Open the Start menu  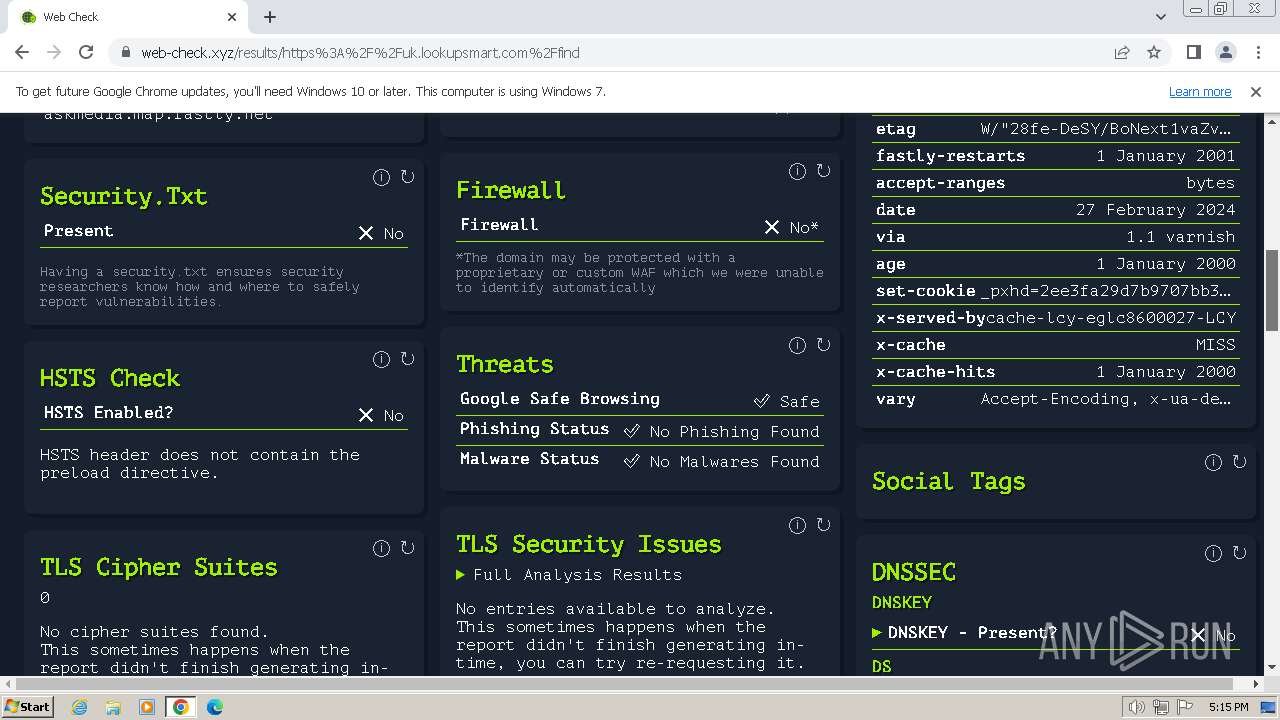click(27, 707)
